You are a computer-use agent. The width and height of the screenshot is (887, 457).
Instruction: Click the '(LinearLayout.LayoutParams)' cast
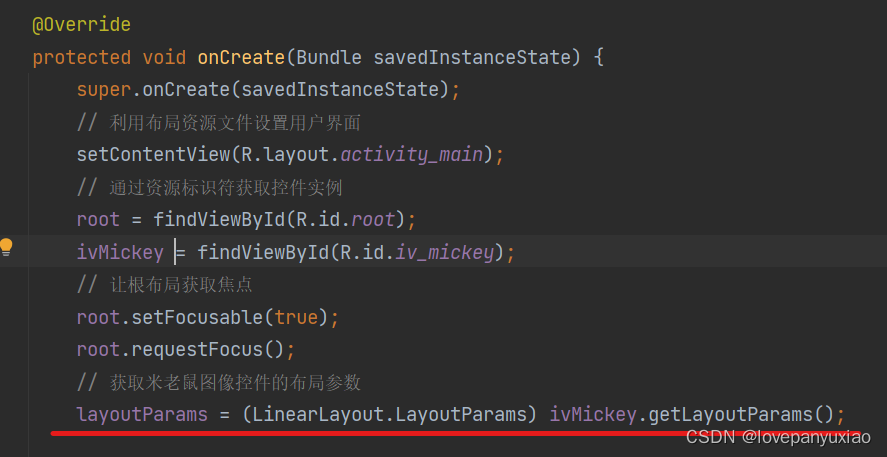(x=389, y=415)
